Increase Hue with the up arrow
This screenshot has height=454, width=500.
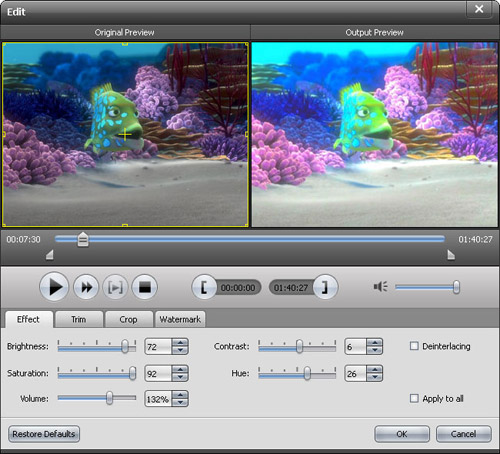pos(375,369)
